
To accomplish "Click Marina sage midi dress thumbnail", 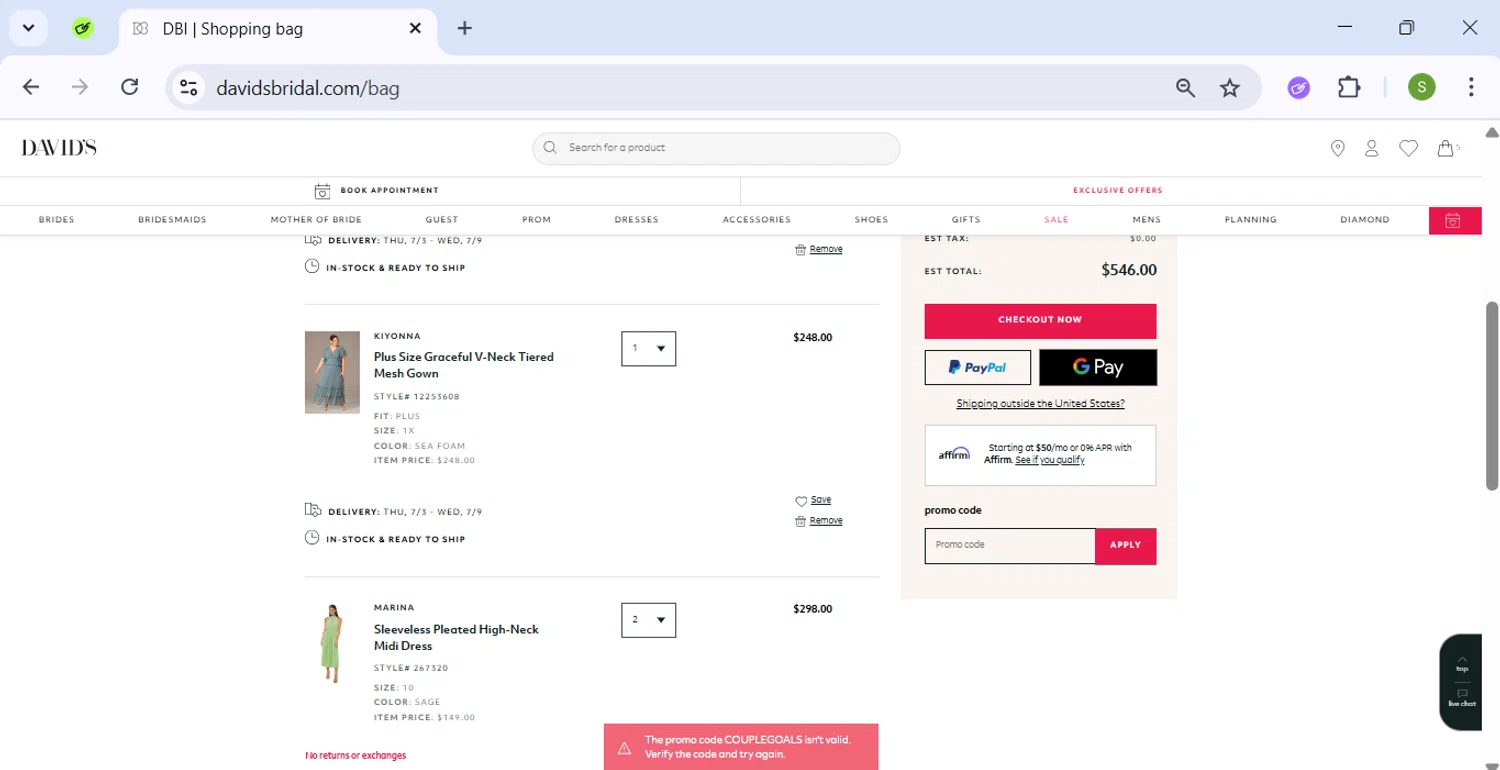I will (332, 643).
